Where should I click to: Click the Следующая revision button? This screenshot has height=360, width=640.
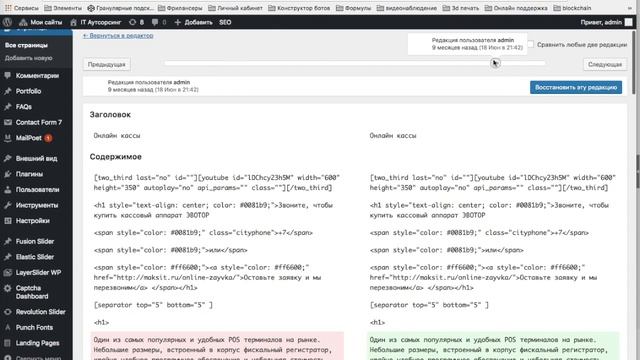coord(605,64)
